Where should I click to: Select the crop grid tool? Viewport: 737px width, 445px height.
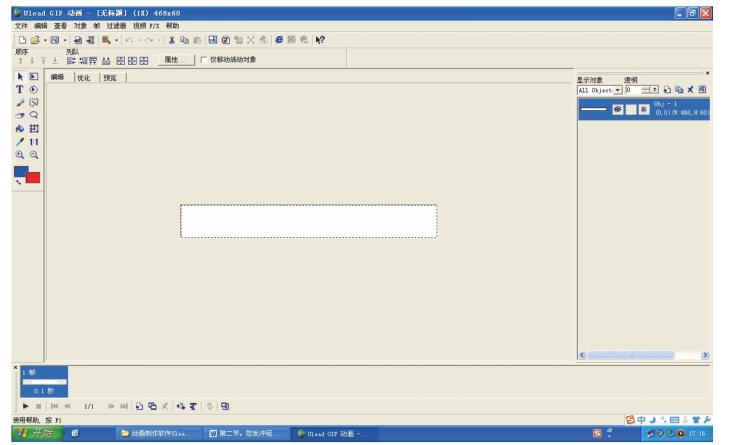pyautogui.click(x=34, y=128)
